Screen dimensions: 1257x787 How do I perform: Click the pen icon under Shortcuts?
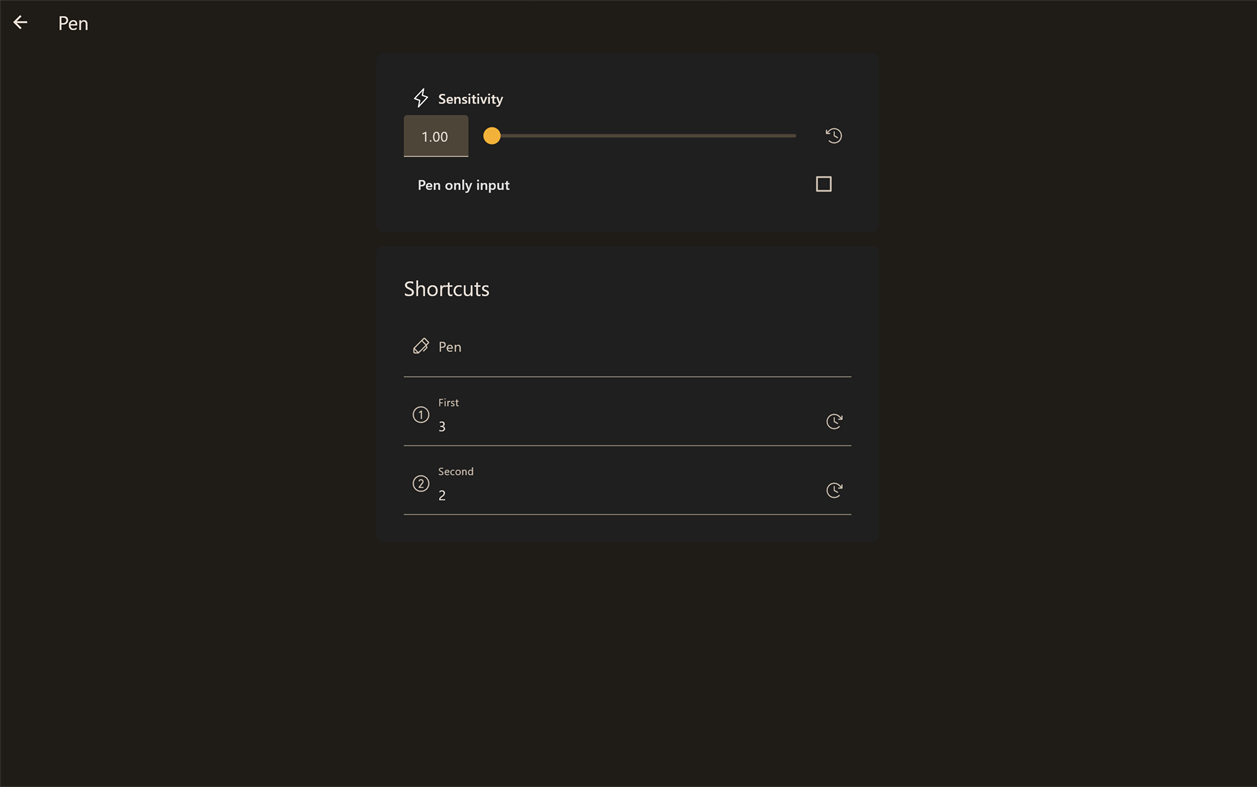click(421, 345)
